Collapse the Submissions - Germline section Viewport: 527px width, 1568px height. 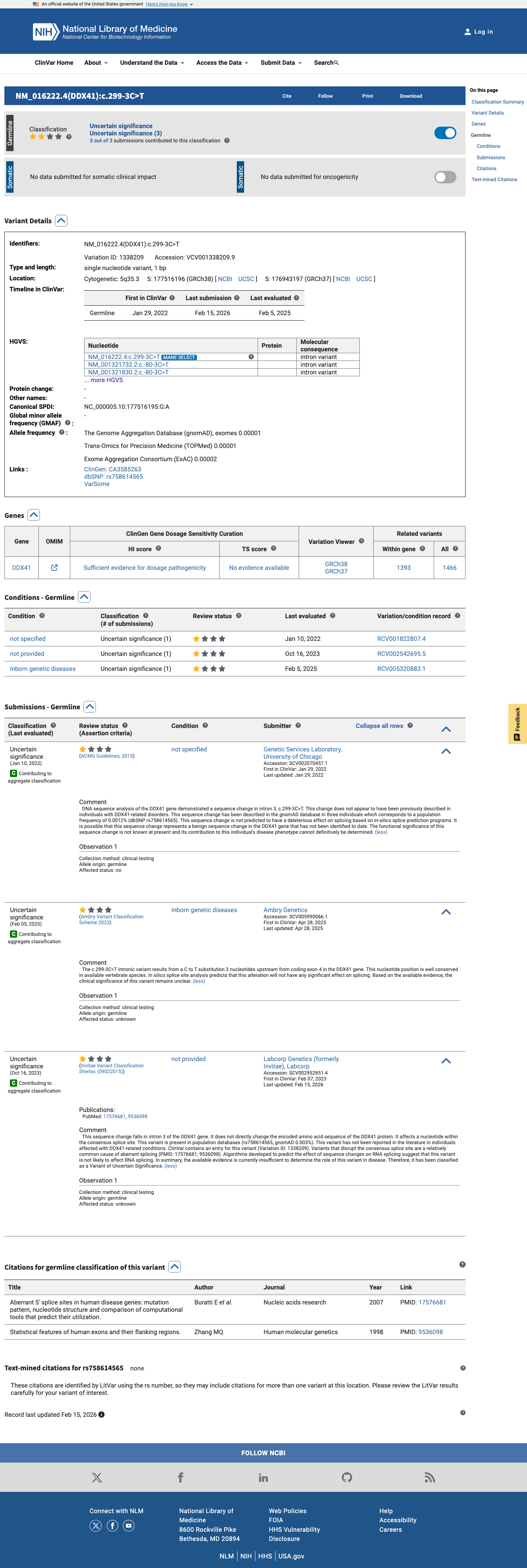(x=90, y=707)
